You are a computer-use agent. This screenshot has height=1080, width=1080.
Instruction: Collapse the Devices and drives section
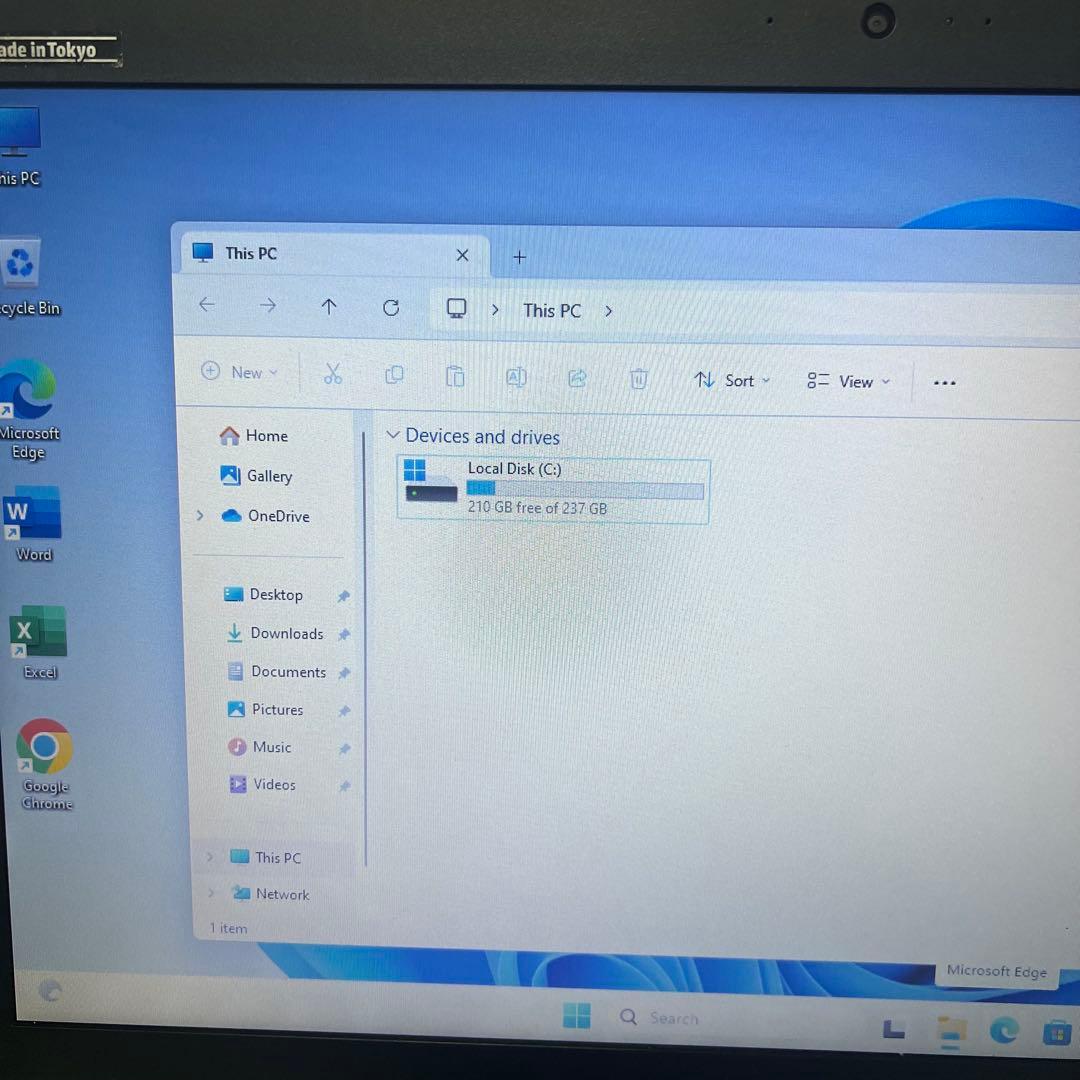click(x=392, y=436)
